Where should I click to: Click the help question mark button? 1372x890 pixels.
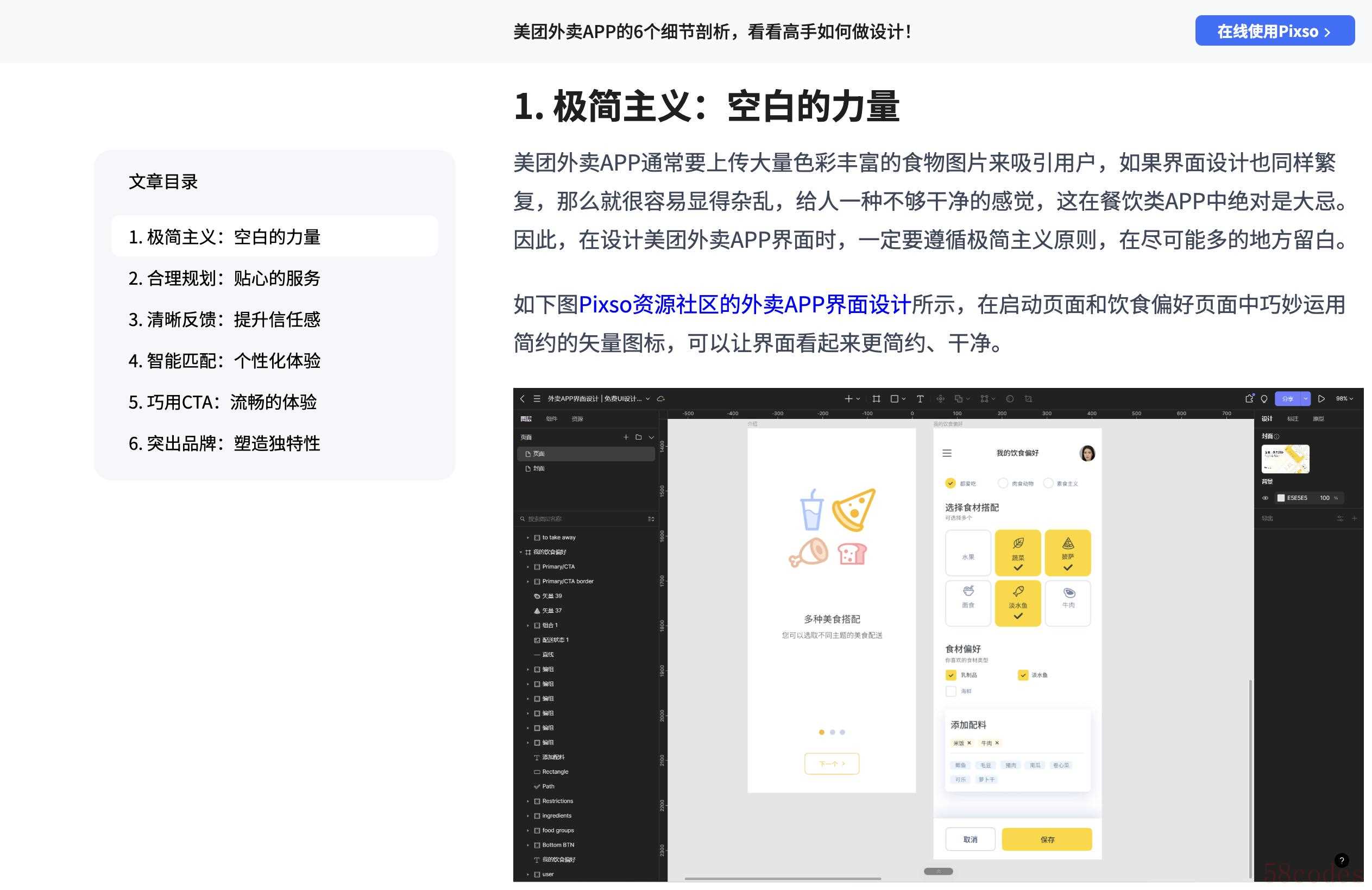coord(1342,861)
